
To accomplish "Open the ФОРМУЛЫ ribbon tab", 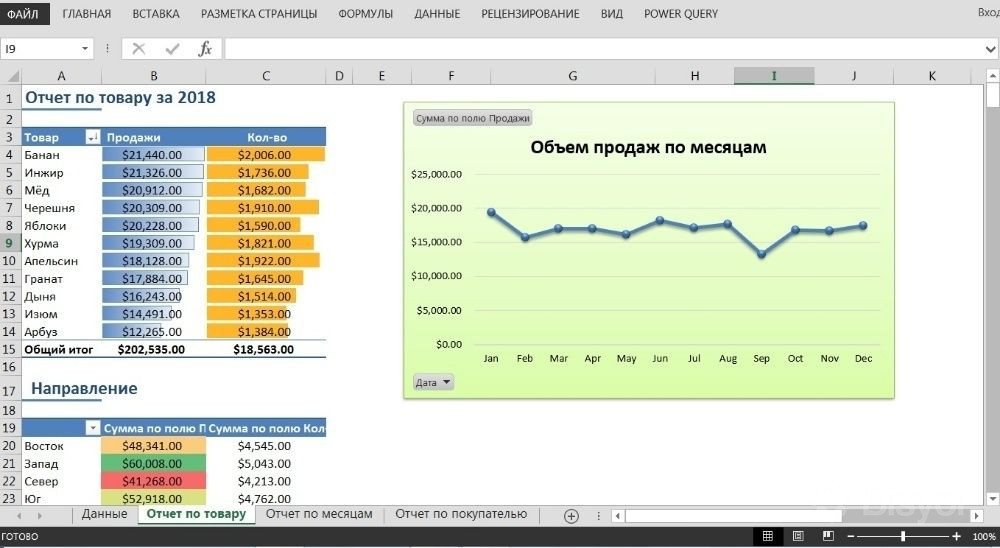I will [x=365, y=14].
